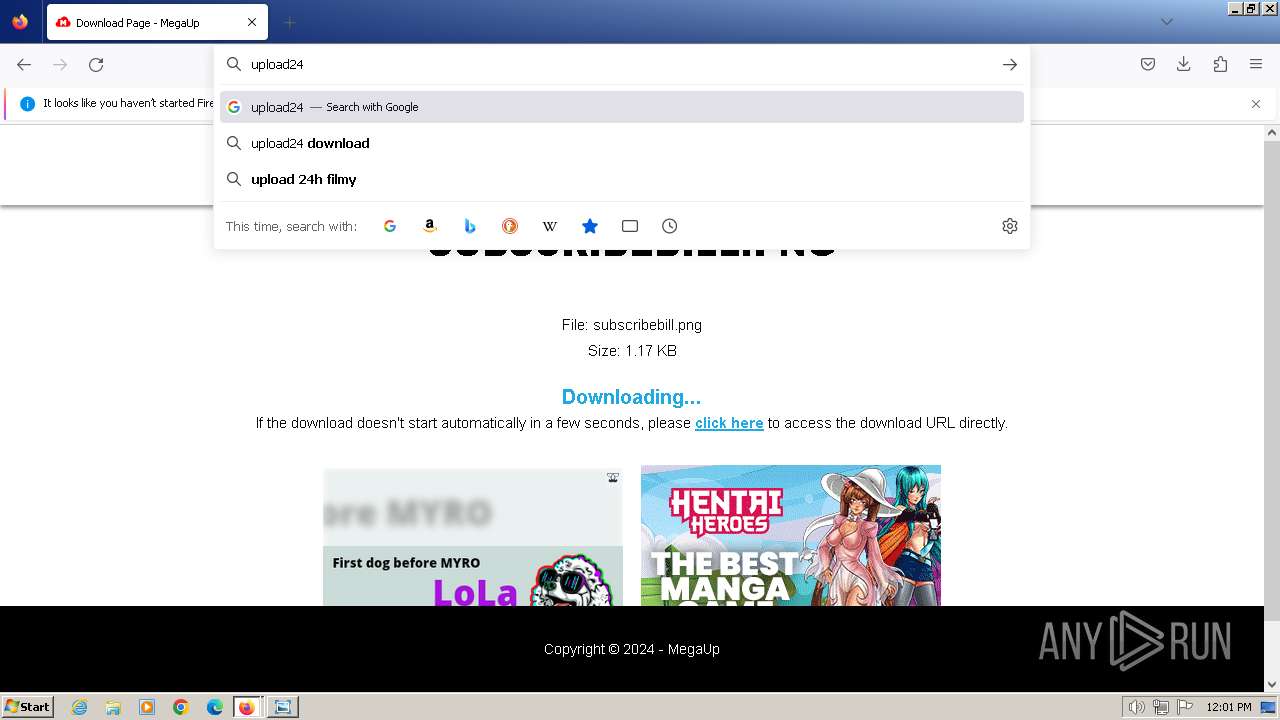Close the Download Page - MegaUp tab
Screen dimensions: 1280x720
coord(252,22)
